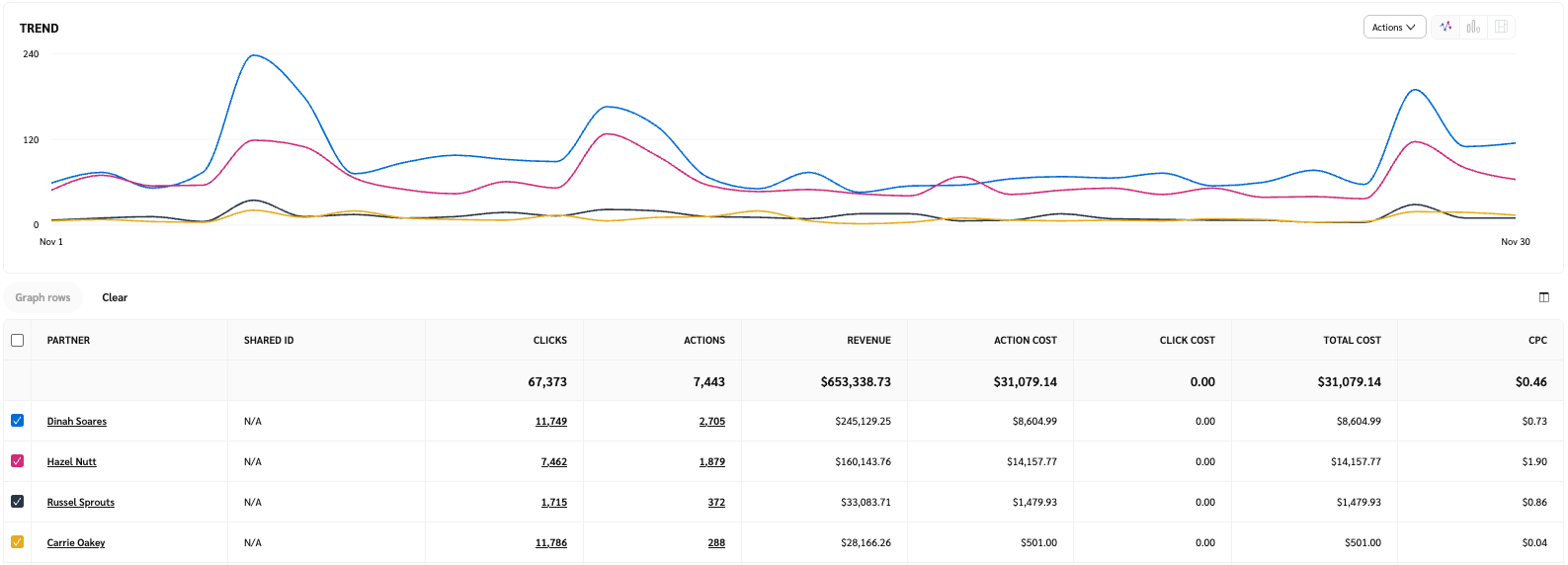Screen dimensions: 1568x565
Task: Uncheck the Dinah Soares row checkbox
Action: (x=17, y=421)
